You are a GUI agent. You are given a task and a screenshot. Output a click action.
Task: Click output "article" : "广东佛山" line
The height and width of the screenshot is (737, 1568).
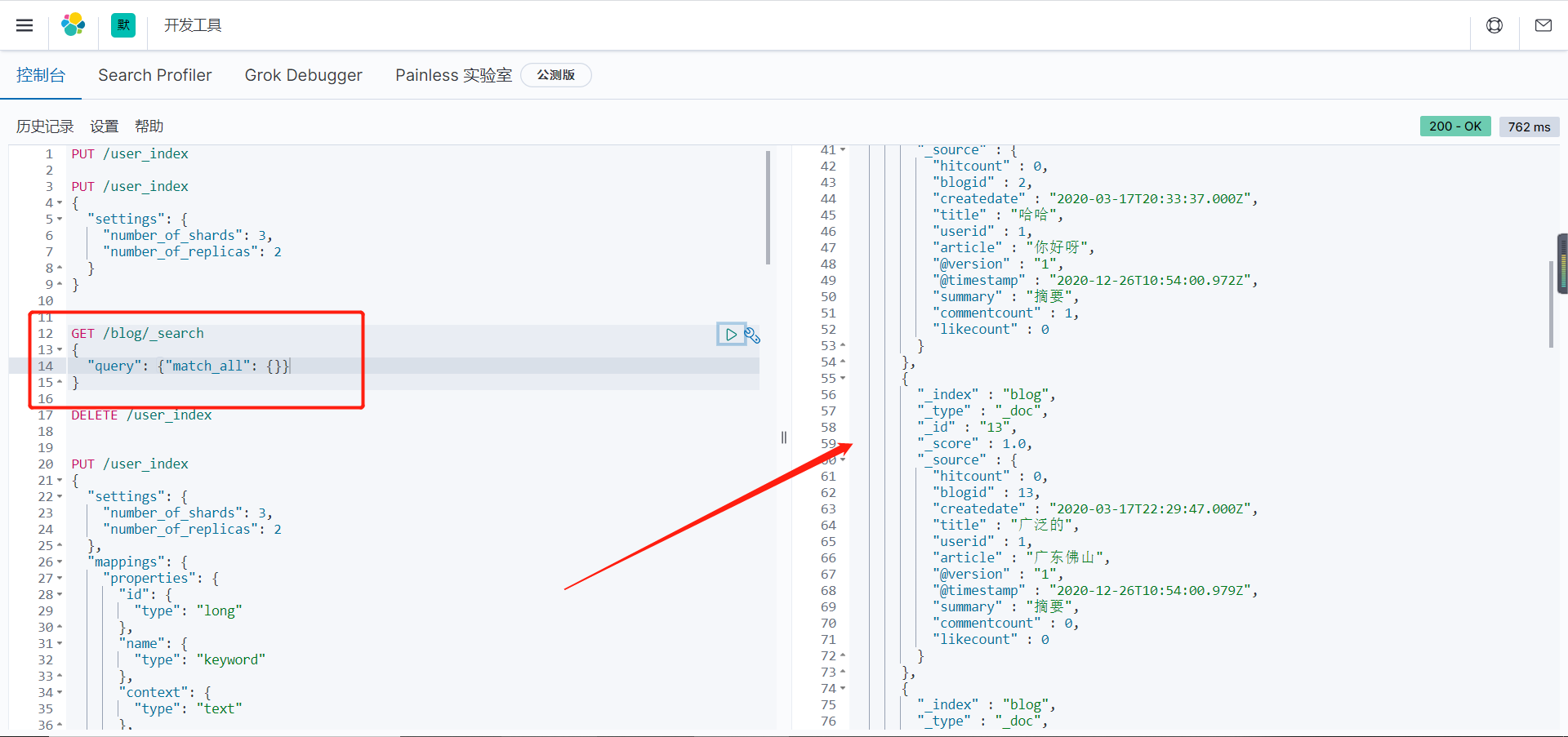click(x=1021, y=557)
